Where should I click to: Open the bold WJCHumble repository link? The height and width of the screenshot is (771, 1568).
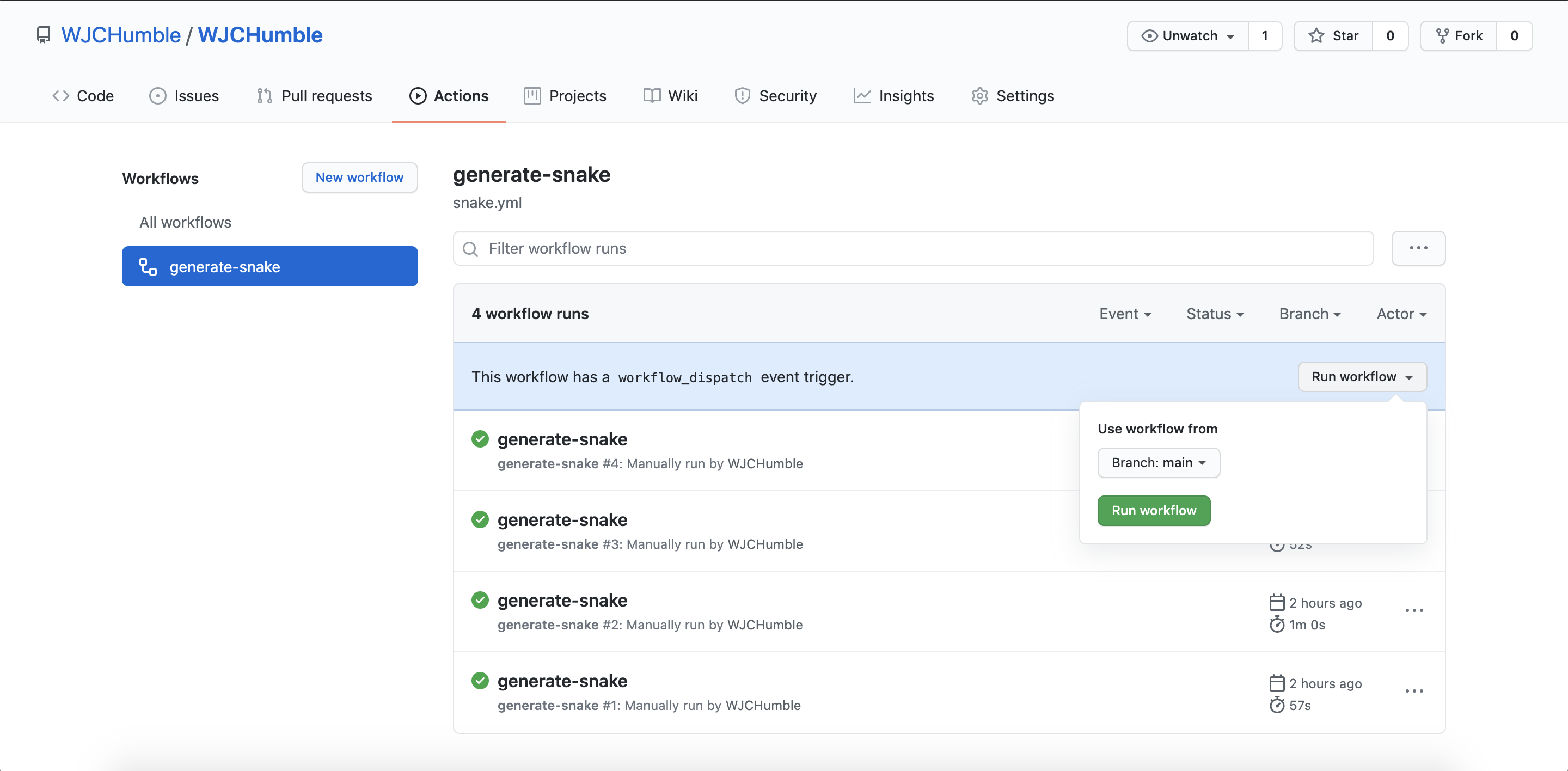click(260, 35)
